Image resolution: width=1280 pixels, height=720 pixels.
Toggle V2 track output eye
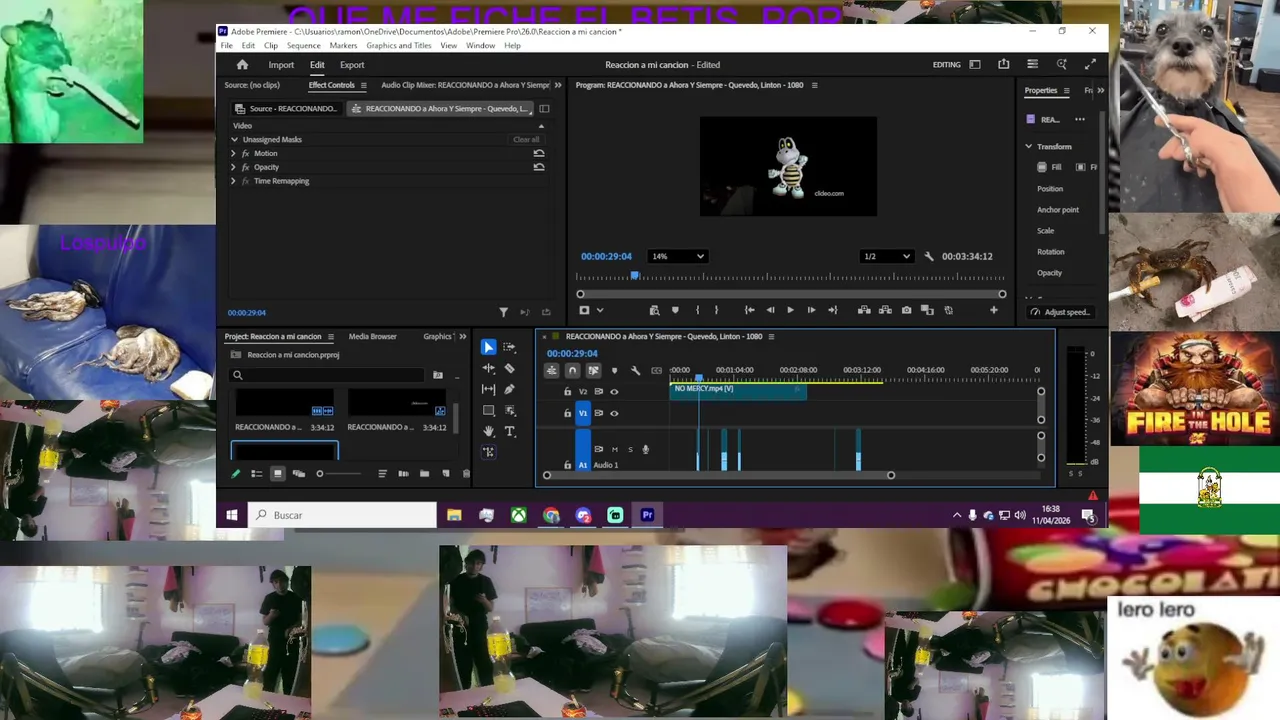point(614,392)
